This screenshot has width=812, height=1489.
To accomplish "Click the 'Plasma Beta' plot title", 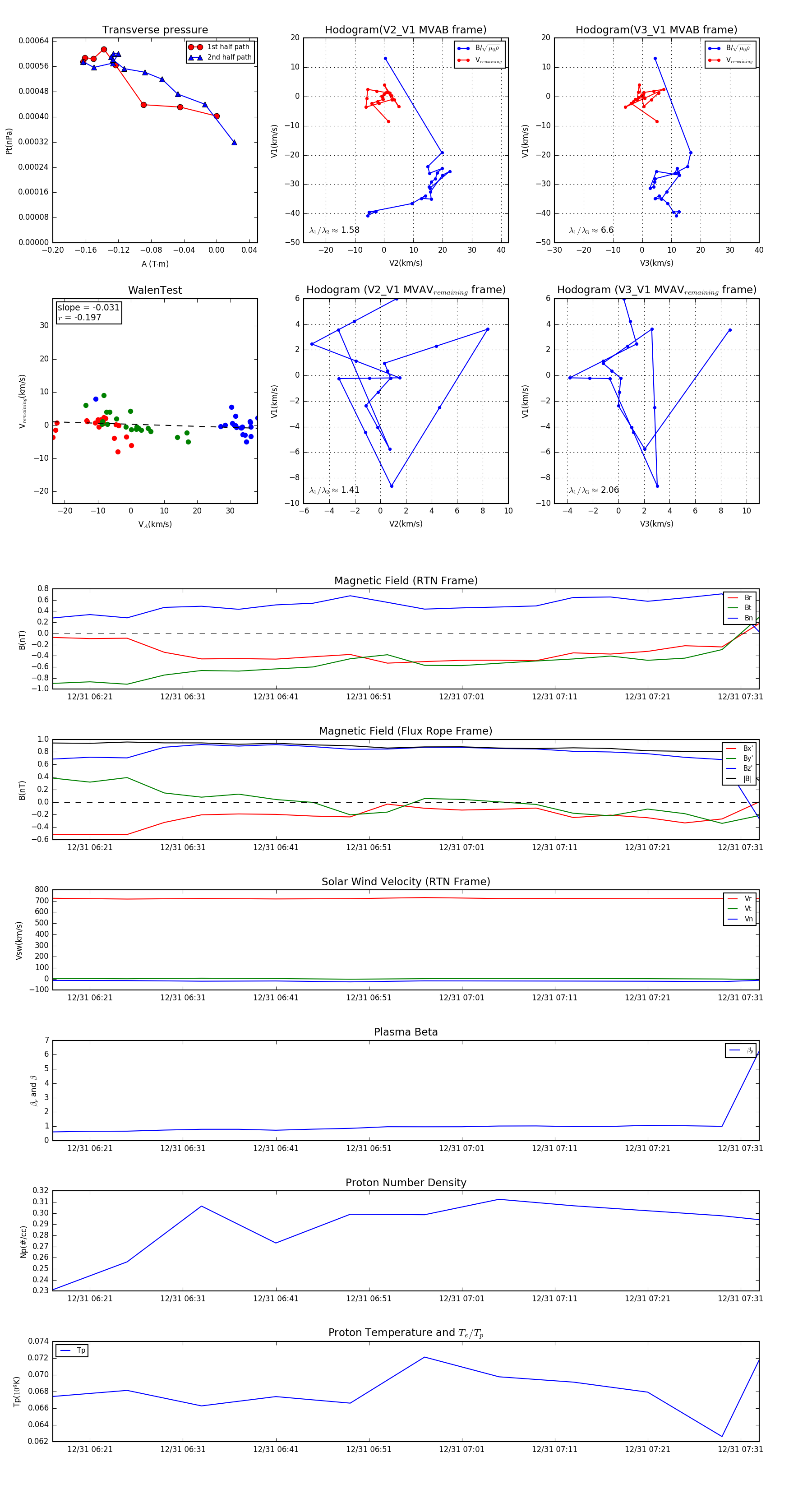I will pyautogui.click(x=406, y=1032).
